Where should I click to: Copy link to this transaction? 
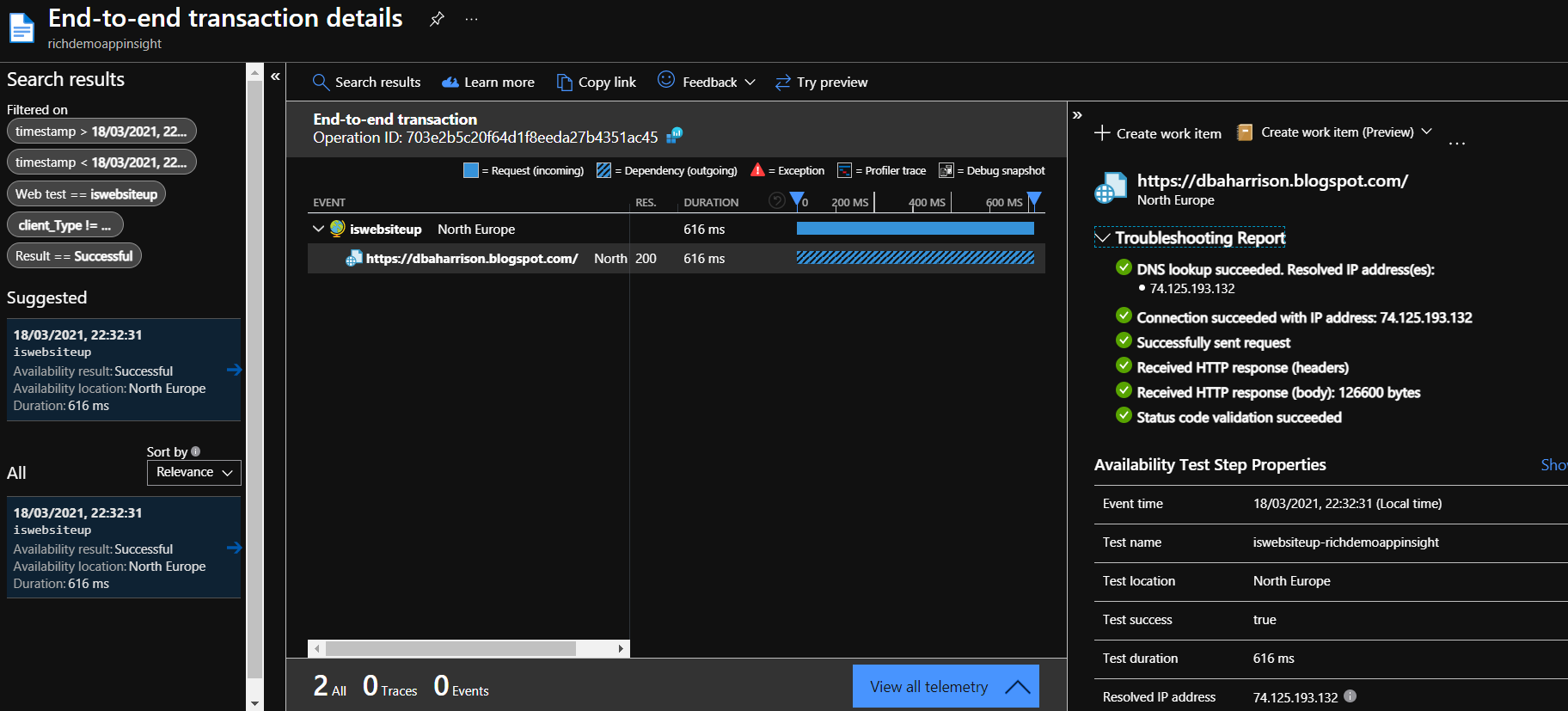(596, 83)
